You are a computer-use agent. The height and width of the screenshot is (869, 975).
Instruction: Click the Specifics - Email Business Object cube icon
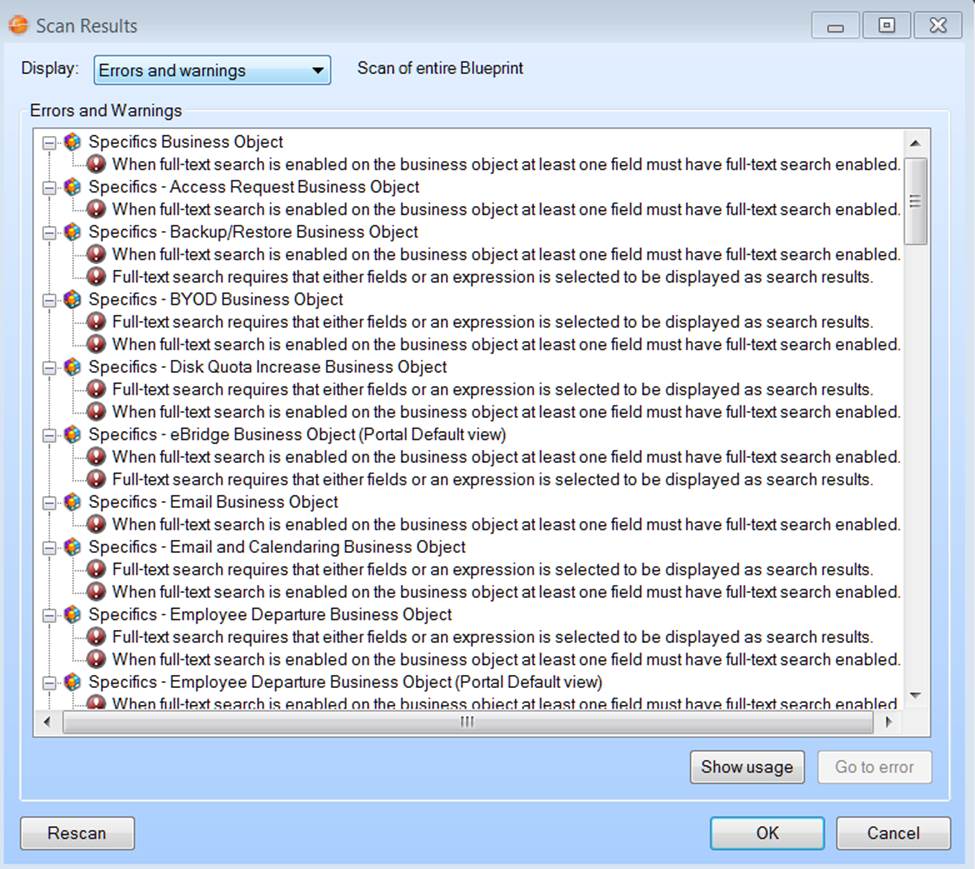[72, 502]
